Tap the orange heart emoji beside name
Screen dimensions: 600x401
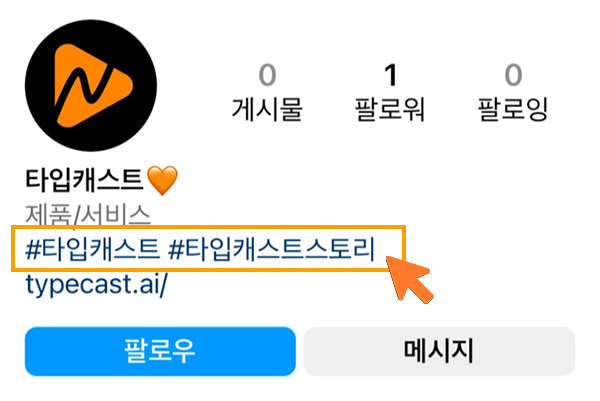163,180
